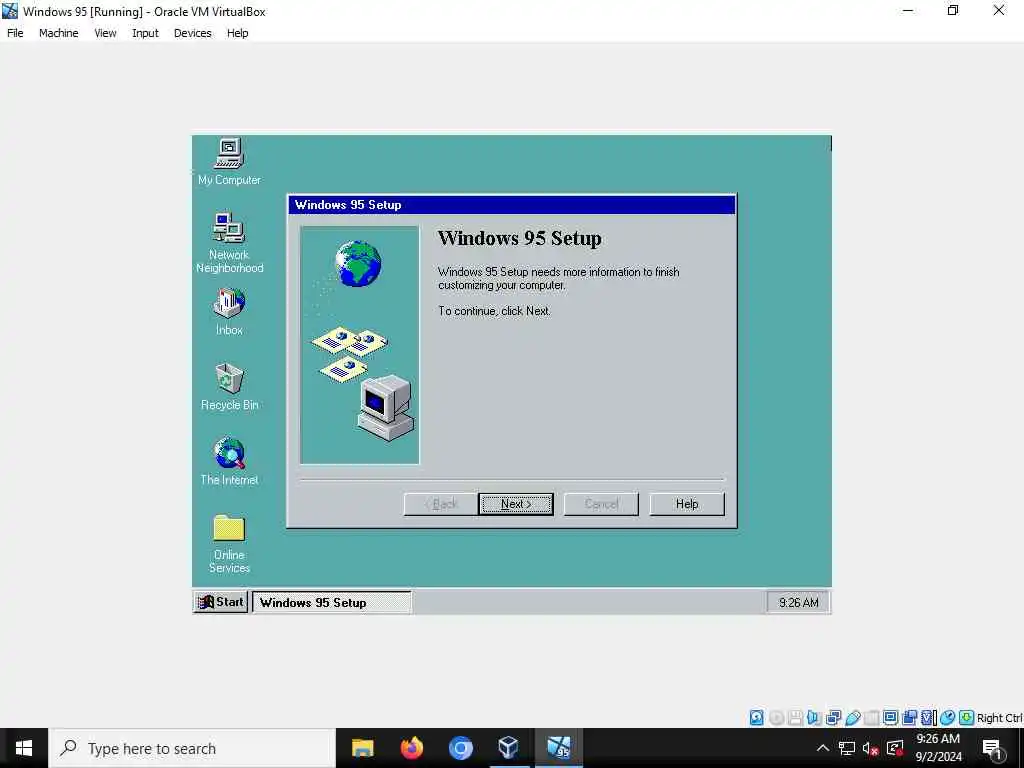1024x768 pixels.
Task: Click the VirtualBox display status icon
Action: point(890,718)
